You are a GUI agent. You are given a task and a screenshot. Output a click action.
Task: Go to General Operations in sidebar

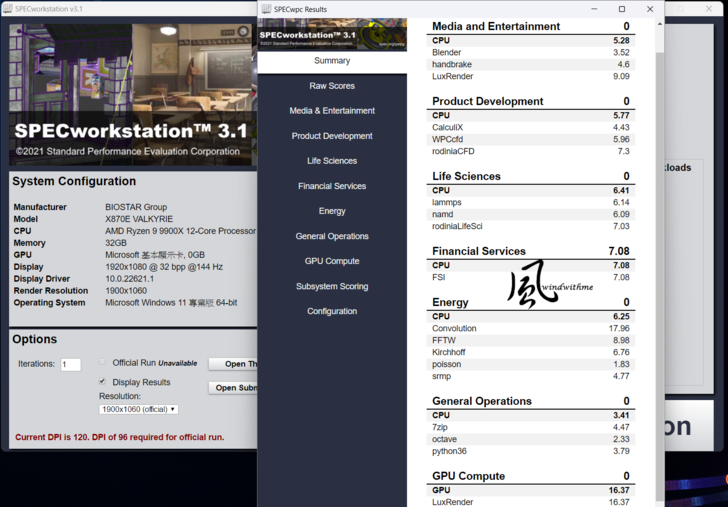(332, 236)
